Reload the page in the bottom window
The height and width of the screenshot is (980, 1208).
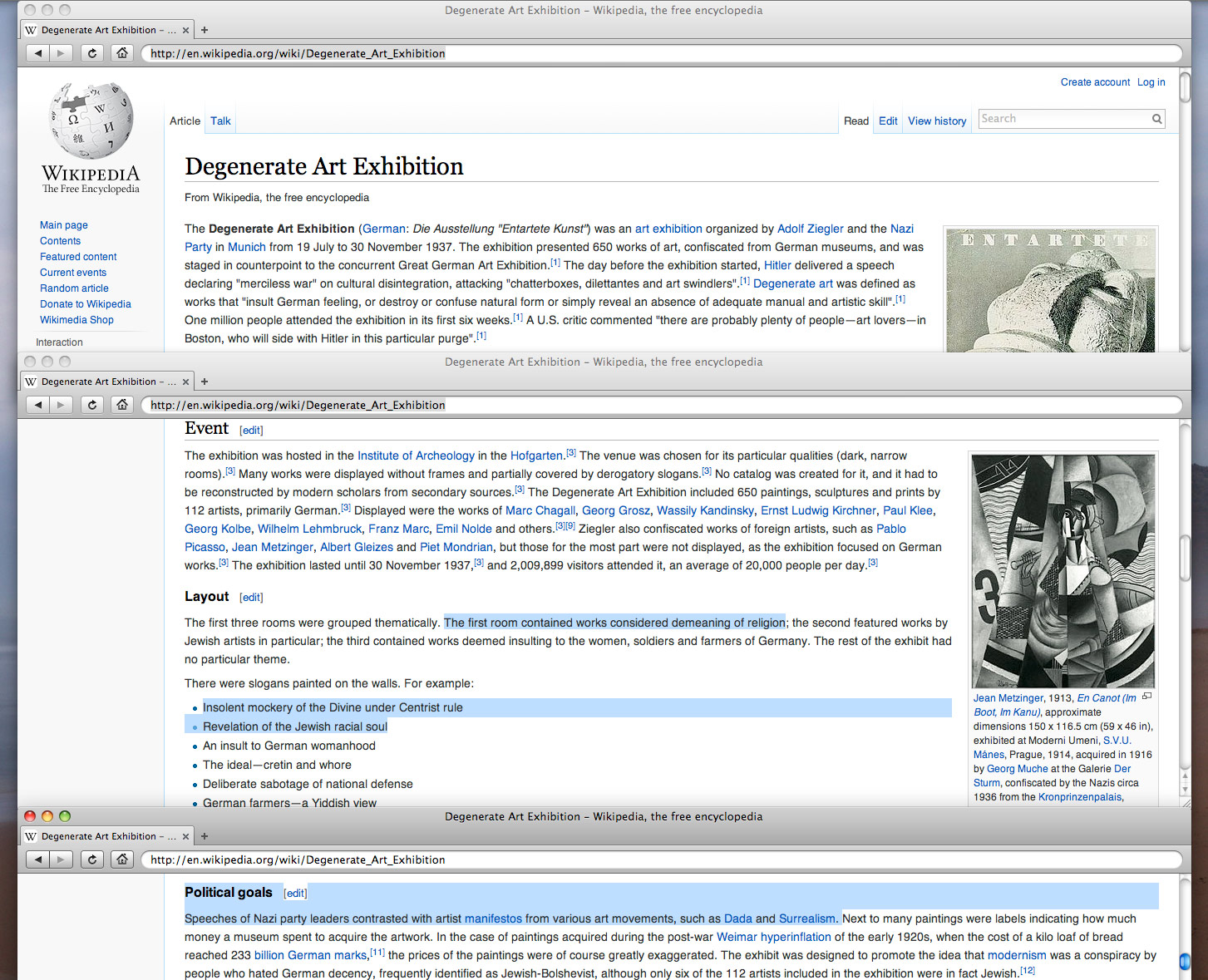(92, 859)
